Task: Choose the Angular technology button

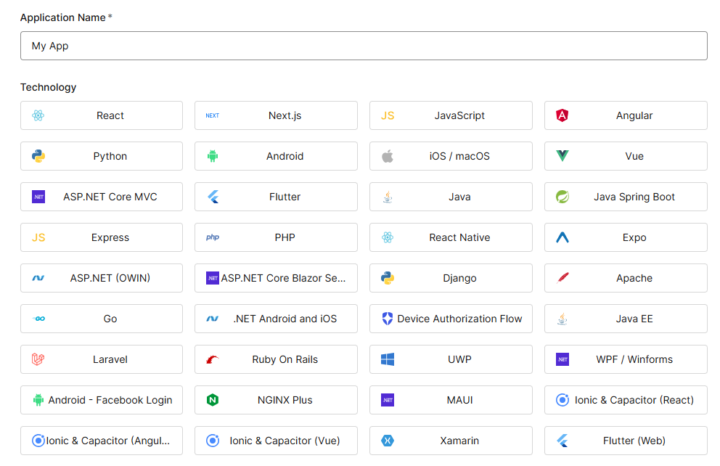Action: [626, 116]
